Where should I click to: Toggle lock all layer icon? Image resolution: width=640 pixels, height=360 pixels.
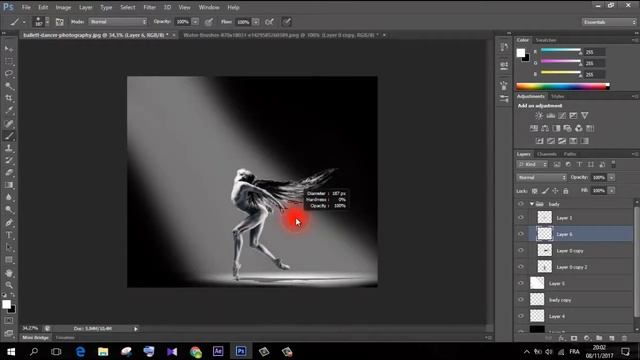(x=566, y=191)
